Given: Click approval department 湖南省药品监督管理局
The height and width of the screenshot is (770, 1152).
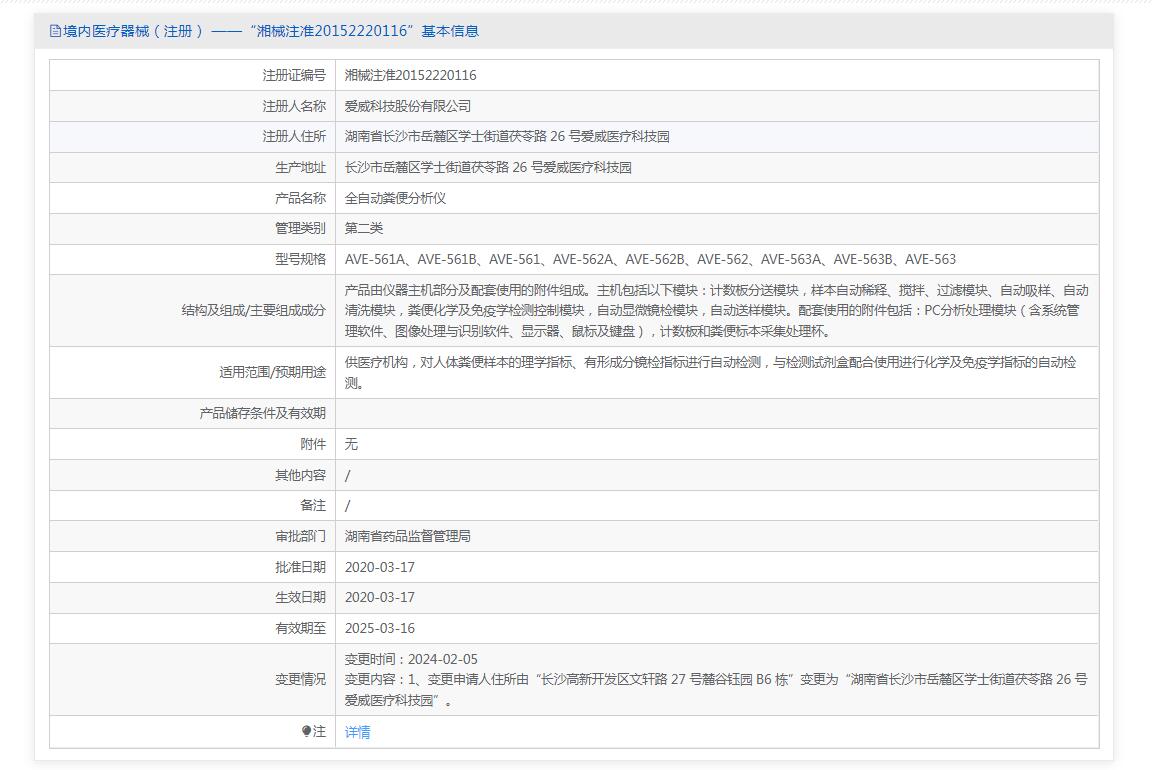Looking at the screenshot, I should (x=407, y=536).
